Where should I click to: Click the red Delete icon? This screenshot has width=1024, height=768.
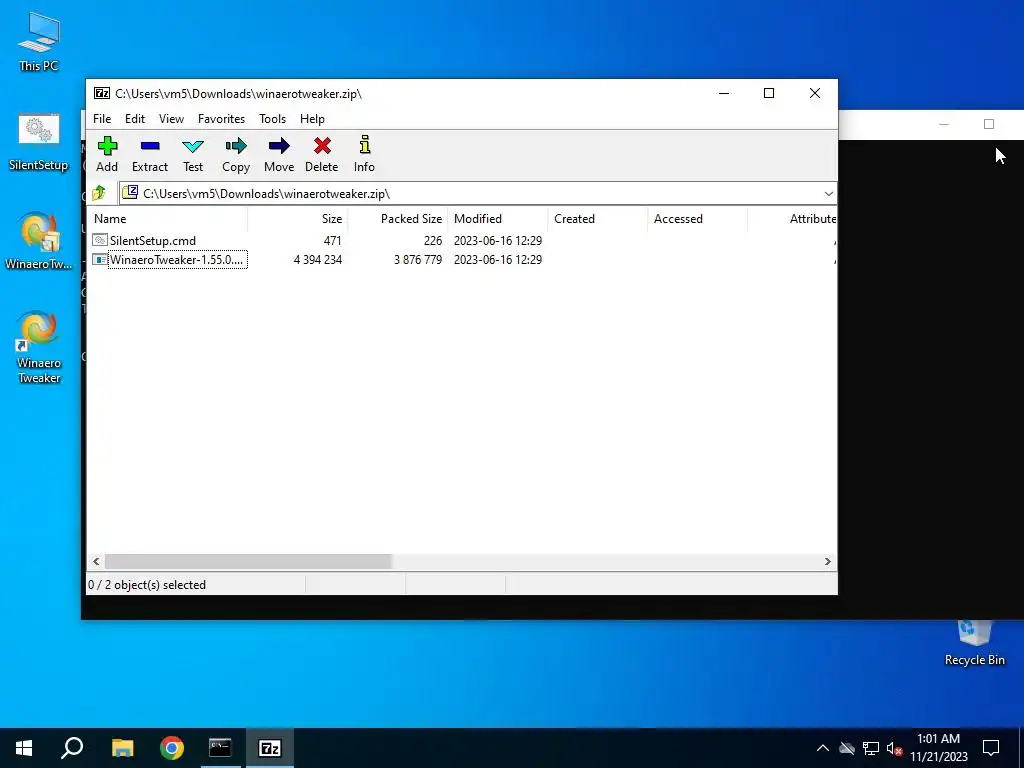tap(322, 146)
